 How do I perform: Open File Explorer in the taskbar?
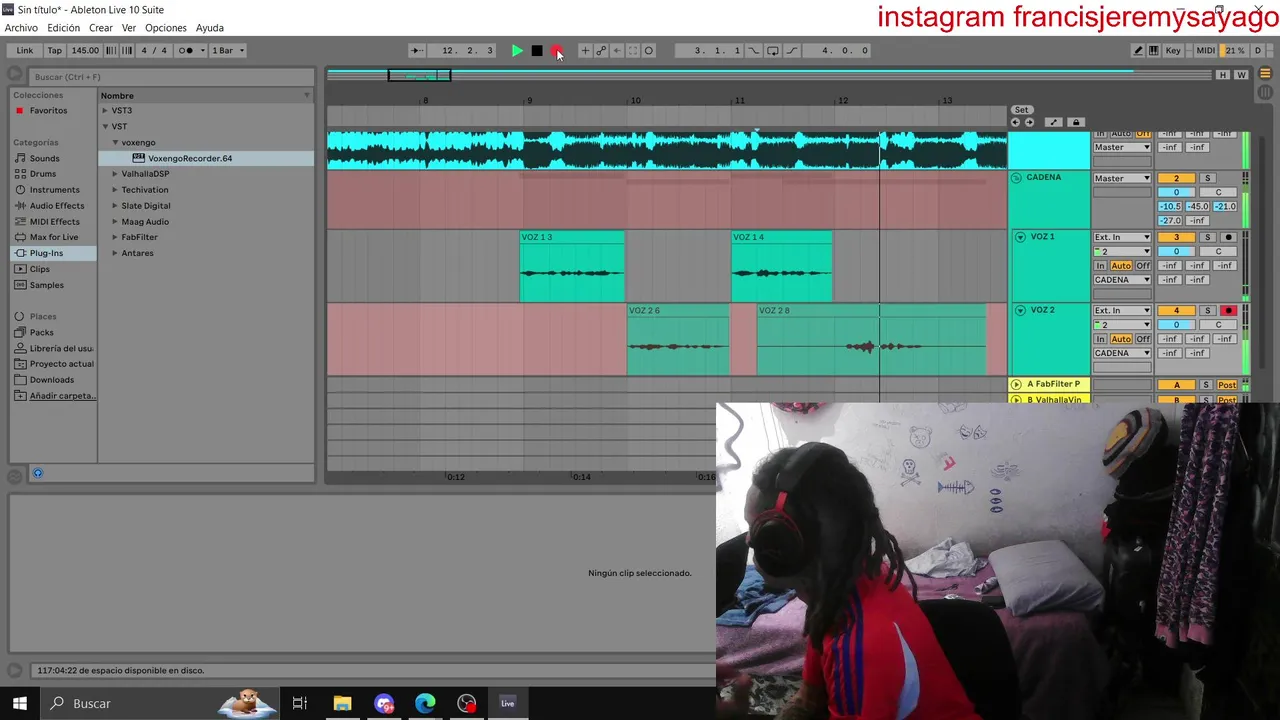(x=342, y=704)
